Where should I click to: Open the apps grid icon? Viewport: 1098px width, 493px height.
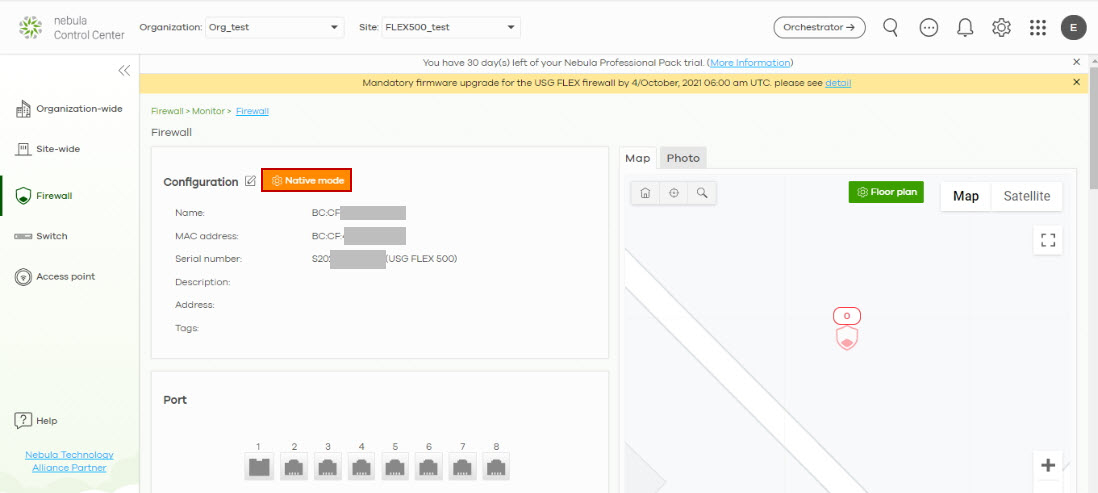tap(1038, 28)
